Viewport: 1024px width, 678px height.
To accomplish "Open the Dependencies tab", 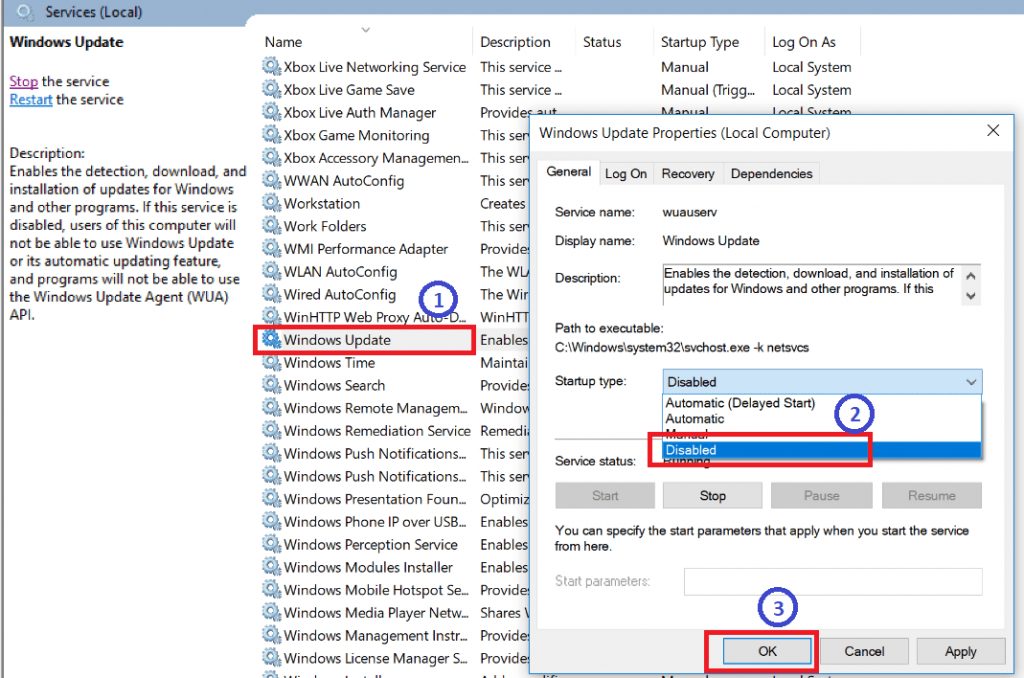I will pos(771,173).
